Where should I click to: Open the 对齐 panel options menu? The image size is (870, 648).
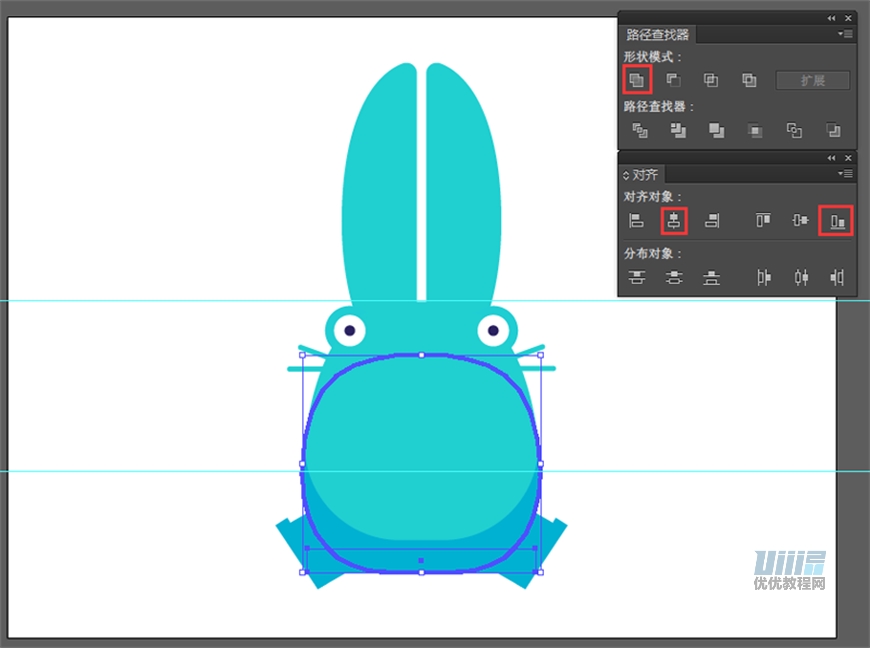click(x=845, y=174)
